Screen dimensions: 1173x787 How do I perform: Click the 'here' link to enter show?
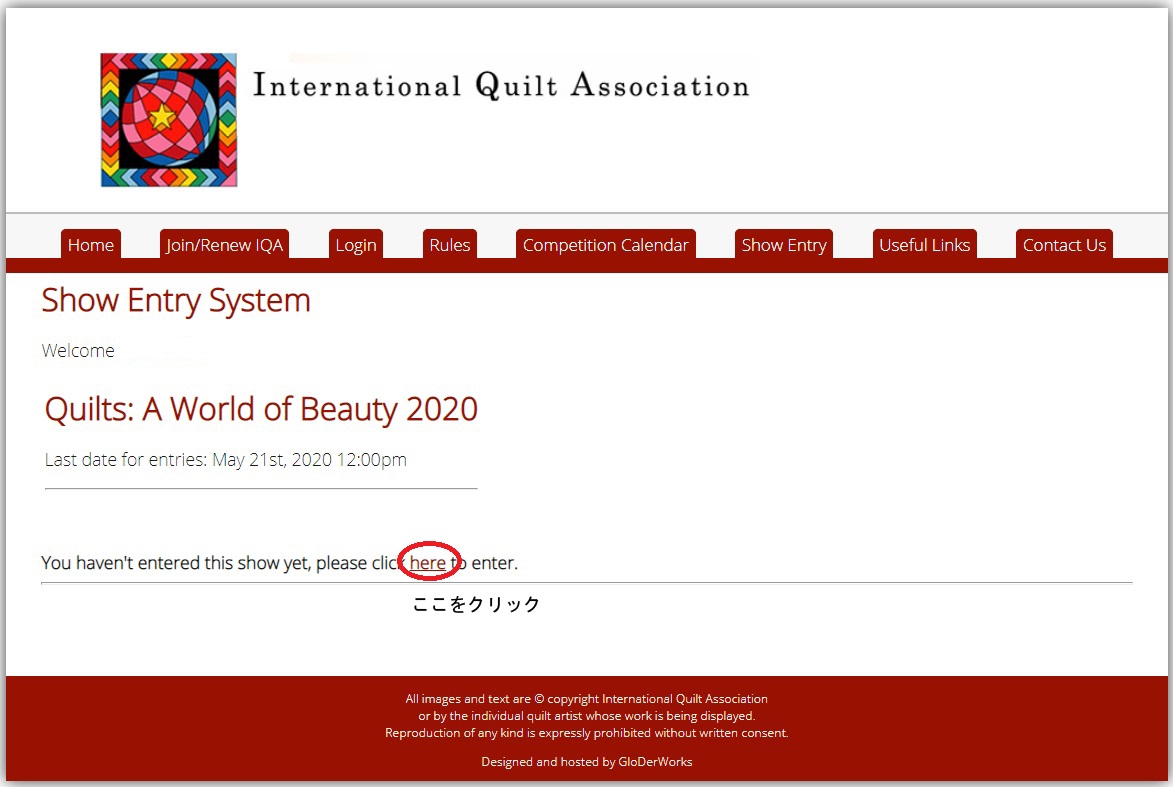428,563
